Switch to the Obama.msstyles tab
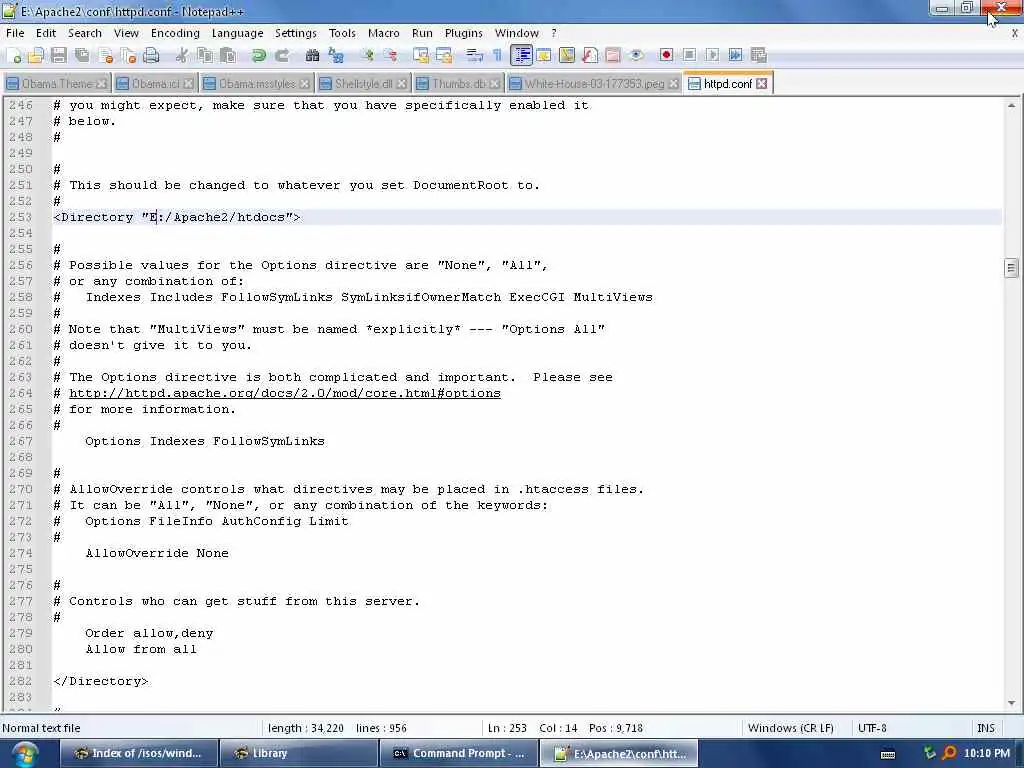 coord(256,84)
